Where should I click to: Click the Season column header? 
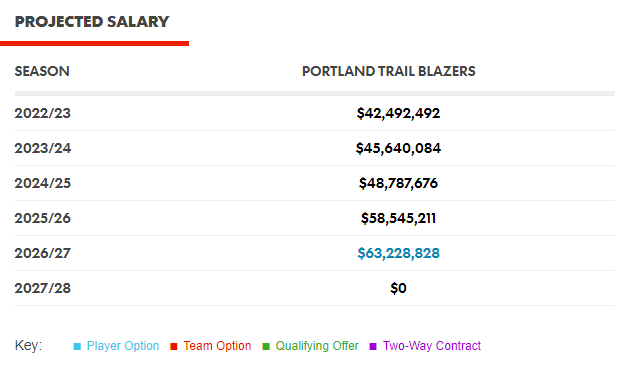42,71
